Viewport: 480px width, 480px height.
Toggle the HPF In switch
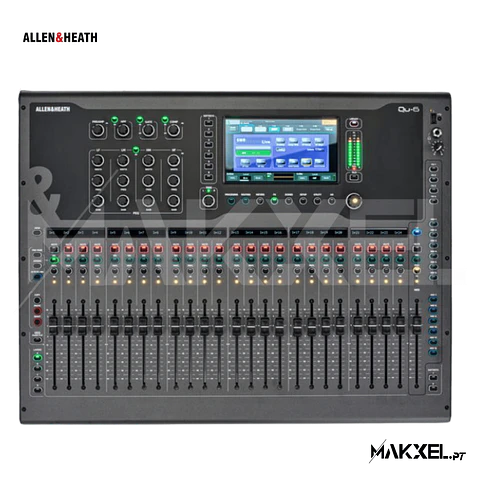pos(115,120)
